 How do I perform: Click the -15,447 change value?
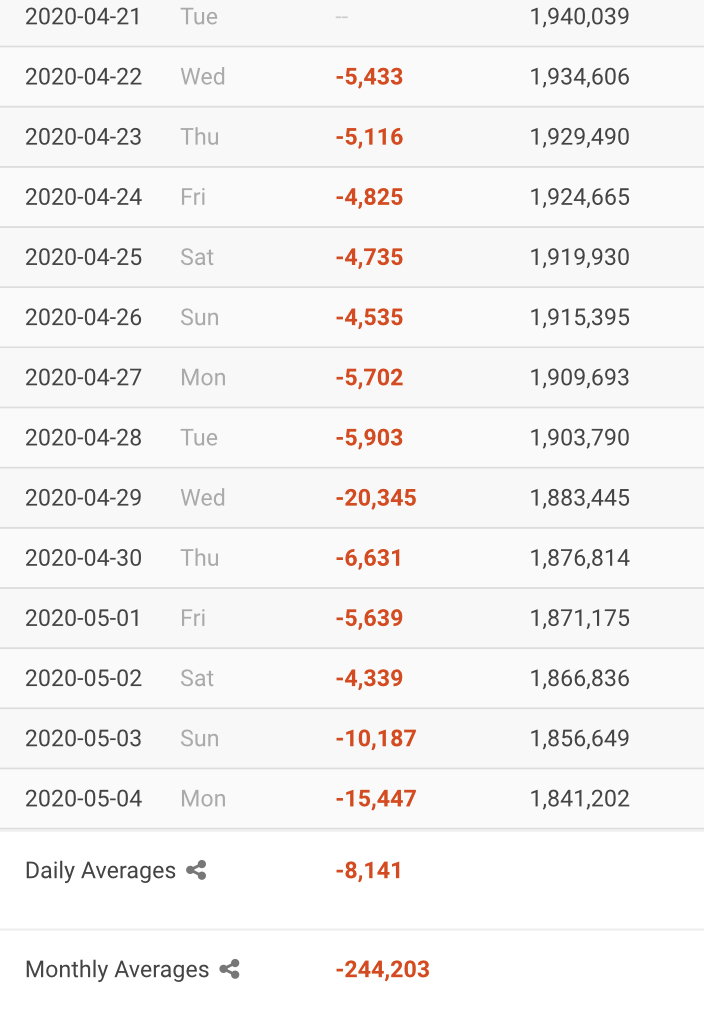point(376,798)
